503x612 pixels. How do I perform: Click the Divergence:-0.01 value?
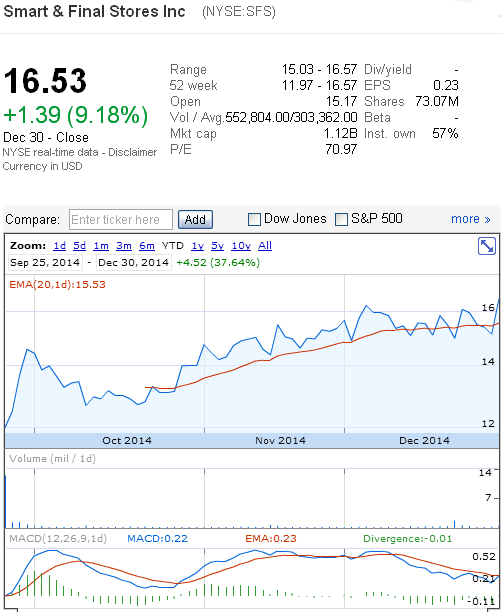pos(407,539)
